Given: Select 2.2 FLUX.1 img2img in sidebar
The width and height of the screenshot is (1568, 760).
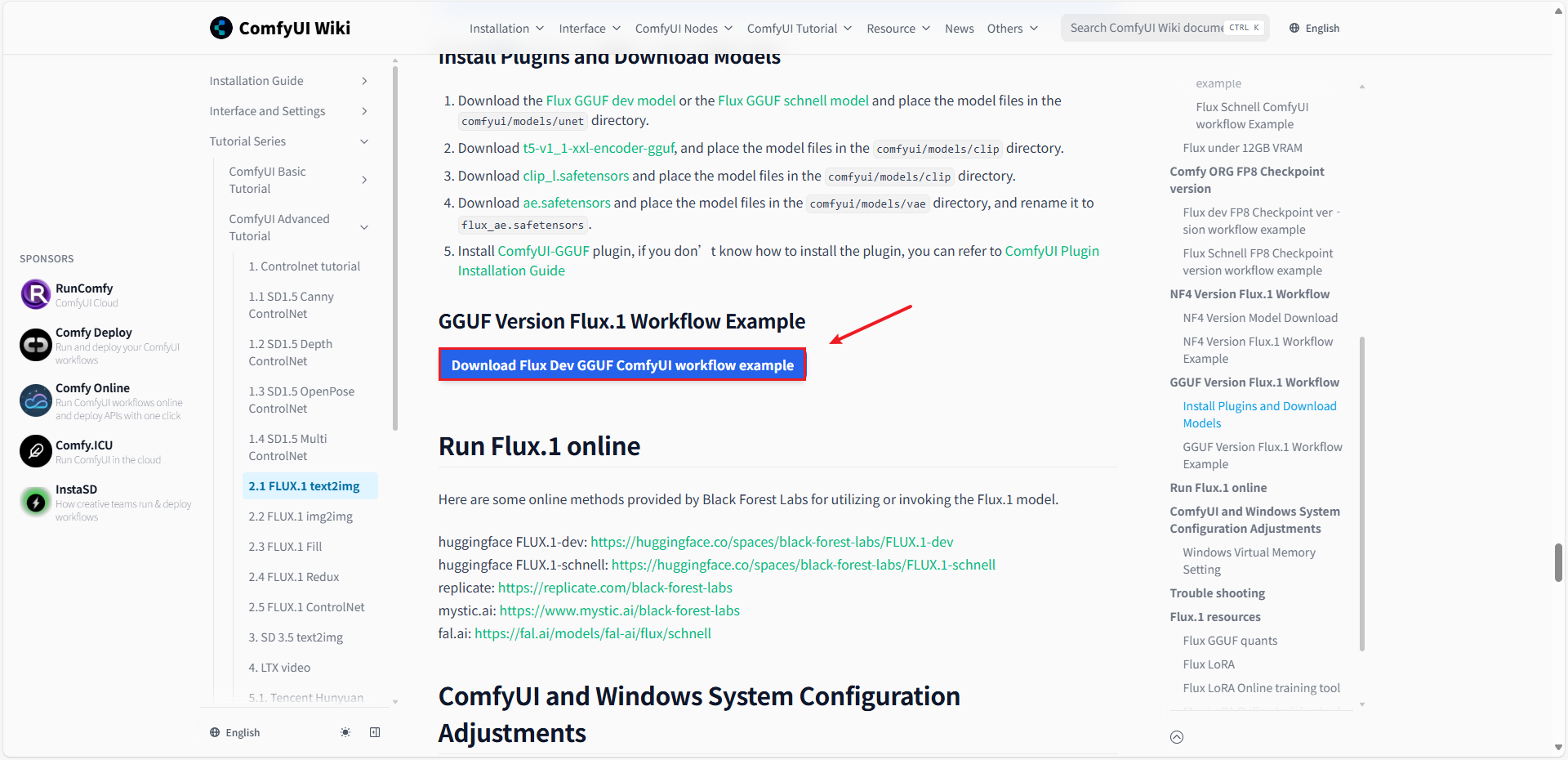Looking at the screenshot, I should (x=301, y=516).
